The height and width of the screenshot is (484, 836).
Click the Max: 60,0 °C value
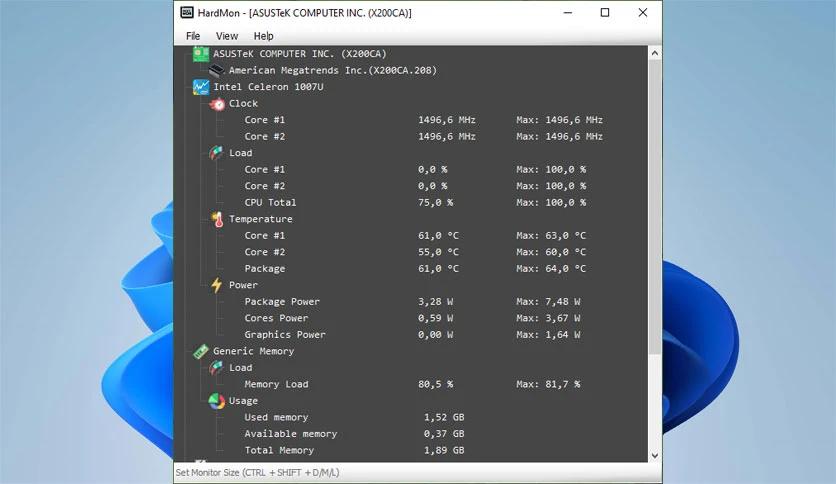click(551, 252)
